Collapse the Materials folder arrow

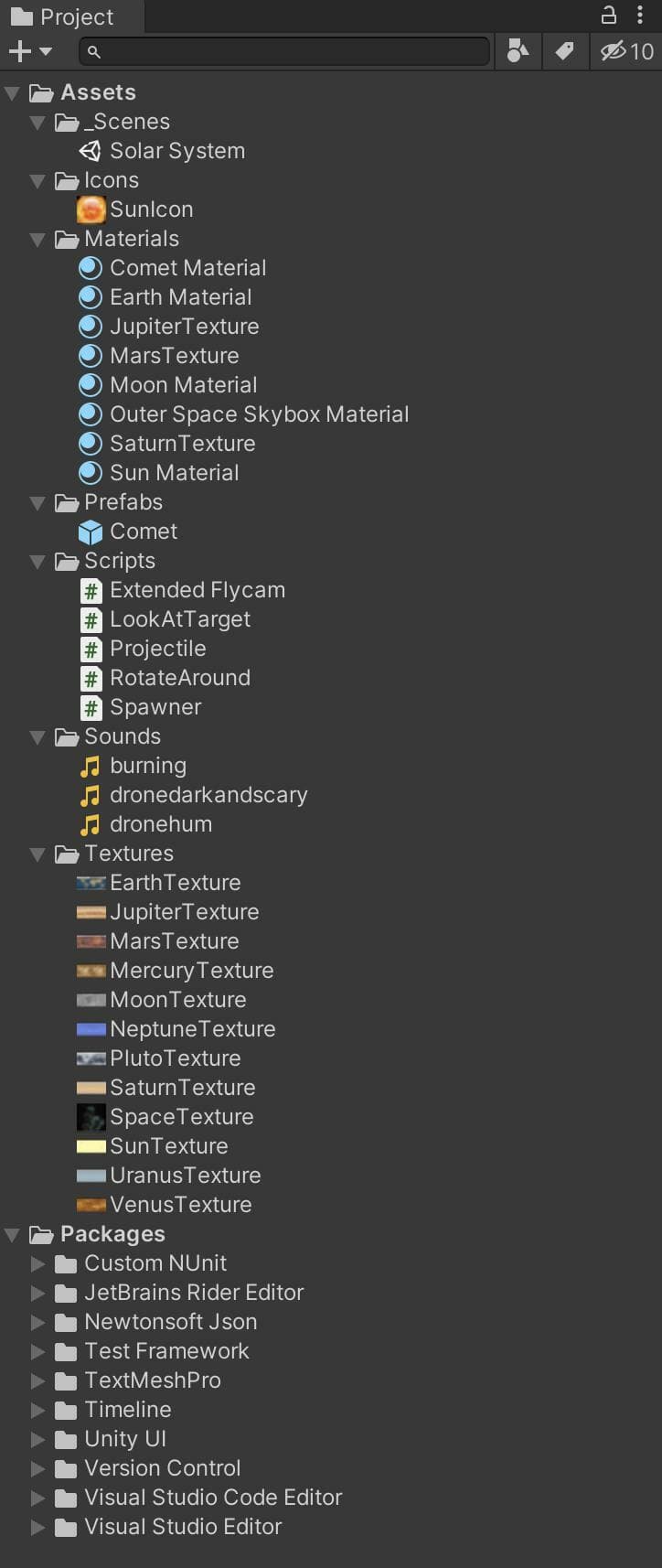coord(37,240)
